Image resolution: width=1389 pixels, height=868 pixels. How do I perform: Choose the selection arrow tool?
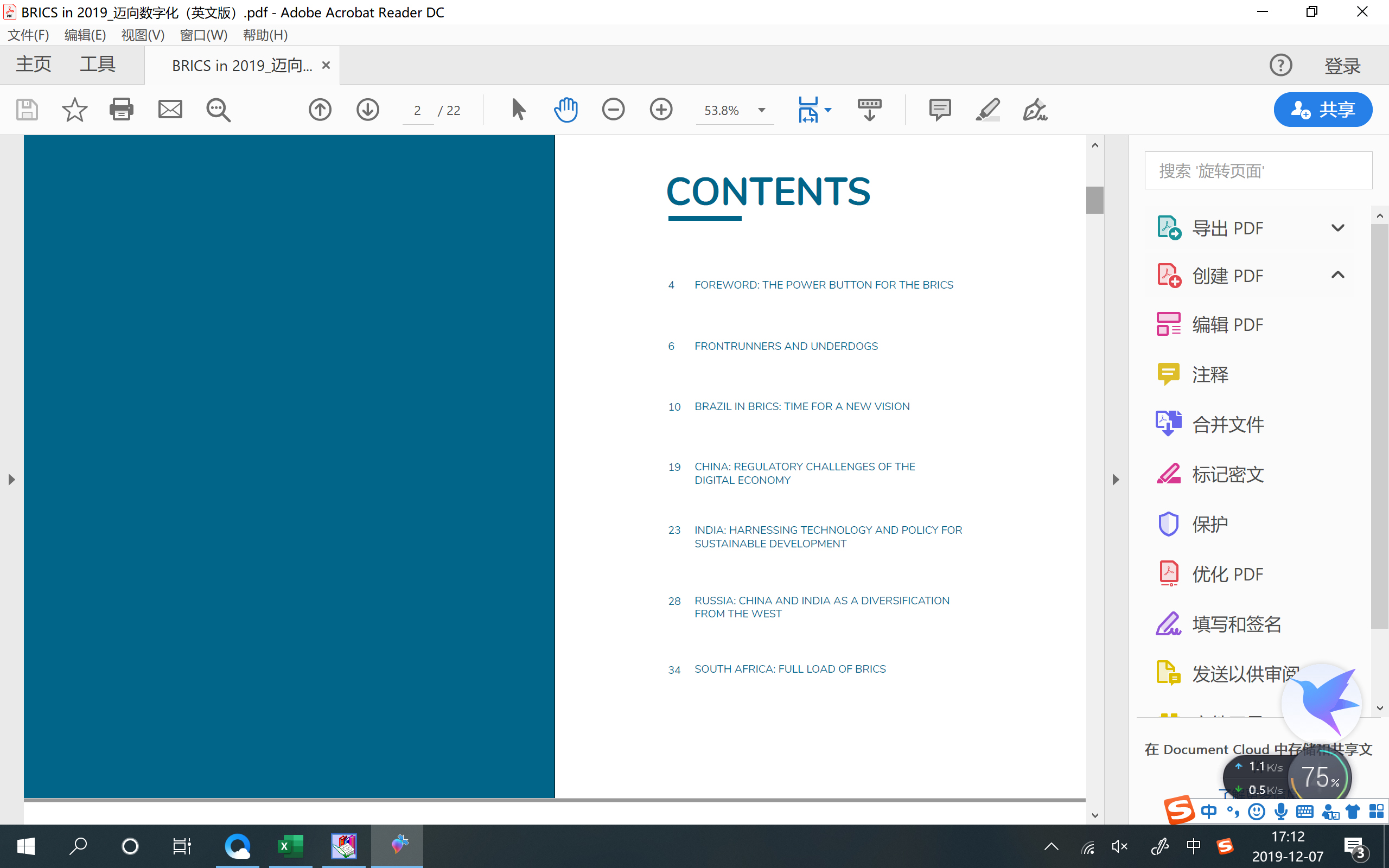coord(518,109)
